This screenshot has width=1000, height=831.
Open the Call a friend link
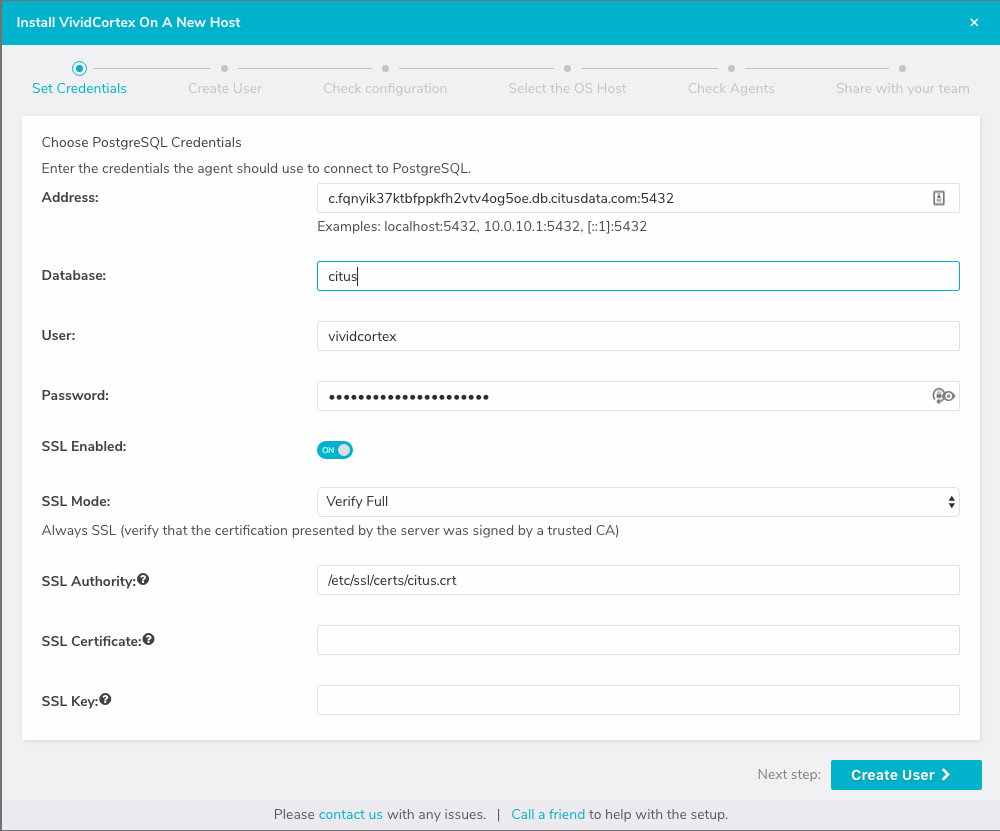click(x=548, y=814)
